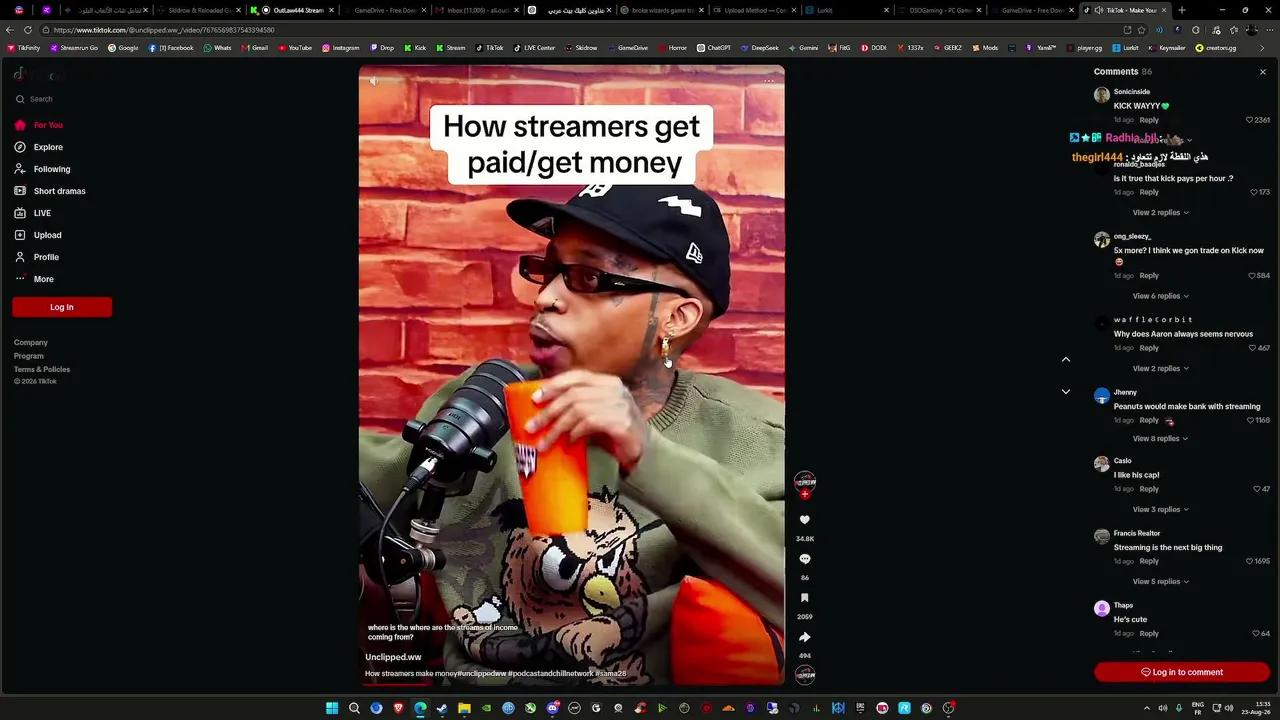
Task: Bookmark the video to favorites
Action: (805, 598)
